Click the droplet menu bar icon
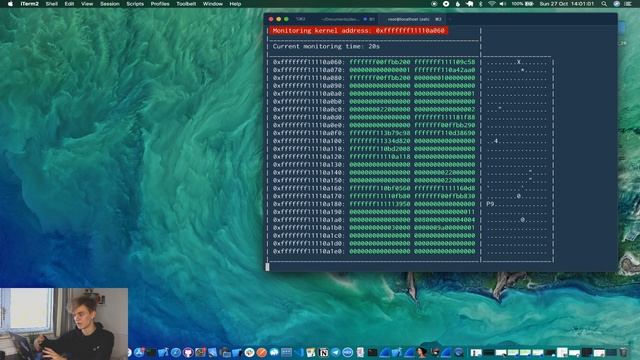 458,4
